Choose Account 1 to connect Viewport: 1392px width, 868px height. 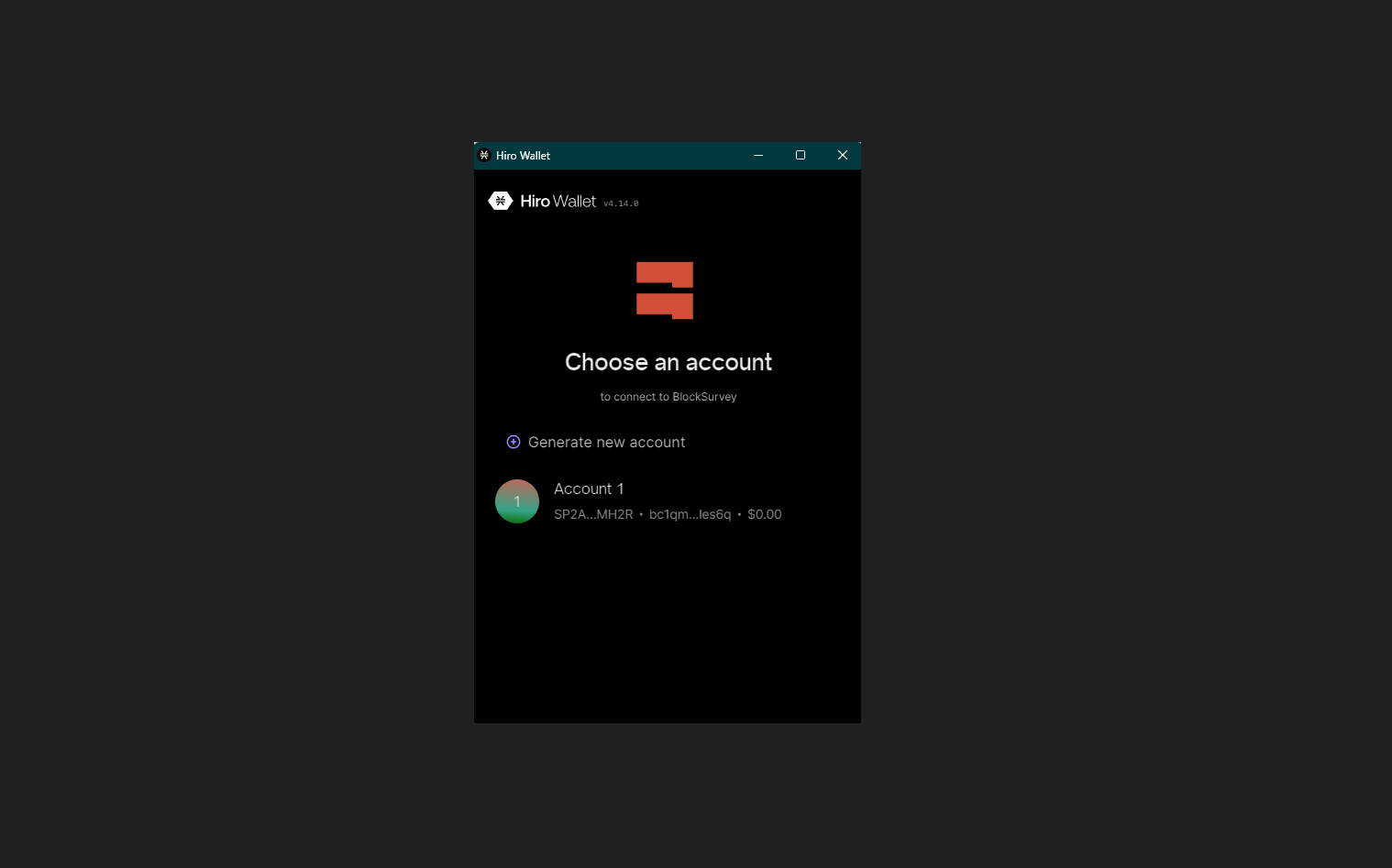[667, 501]
